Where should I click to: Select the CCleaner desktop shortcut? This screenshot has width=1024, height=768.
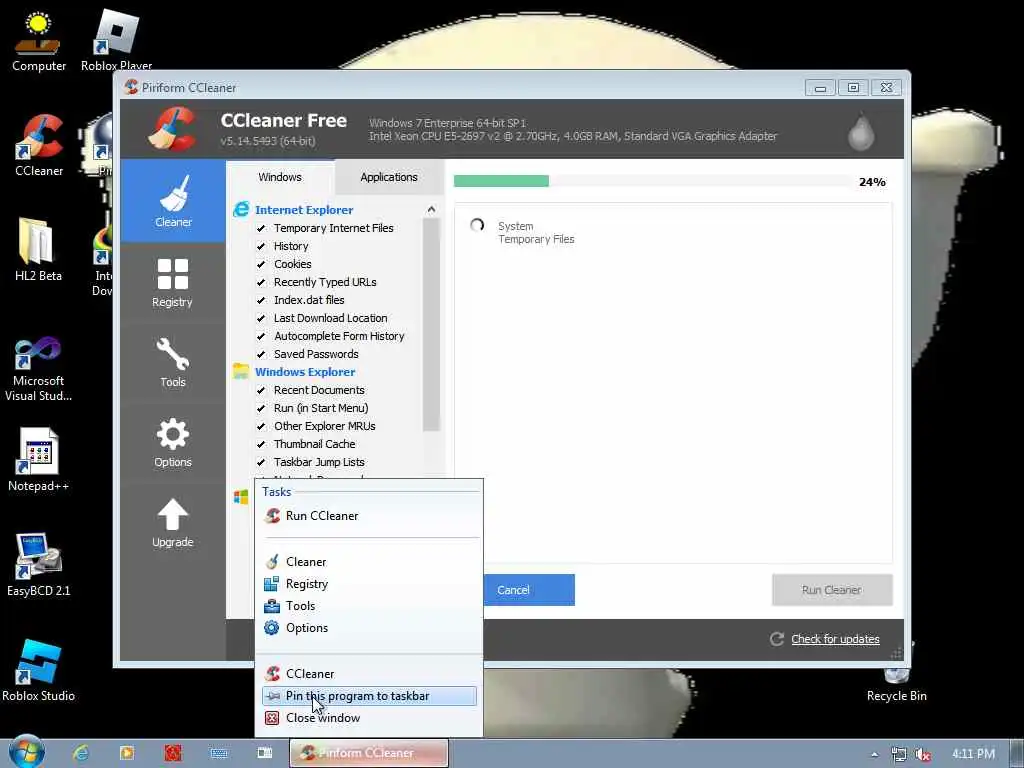point(39,145)
